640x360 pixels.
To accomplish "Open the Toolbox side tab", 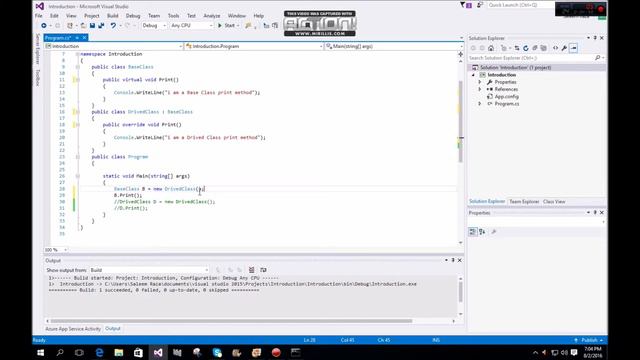I will pos(38,78).
